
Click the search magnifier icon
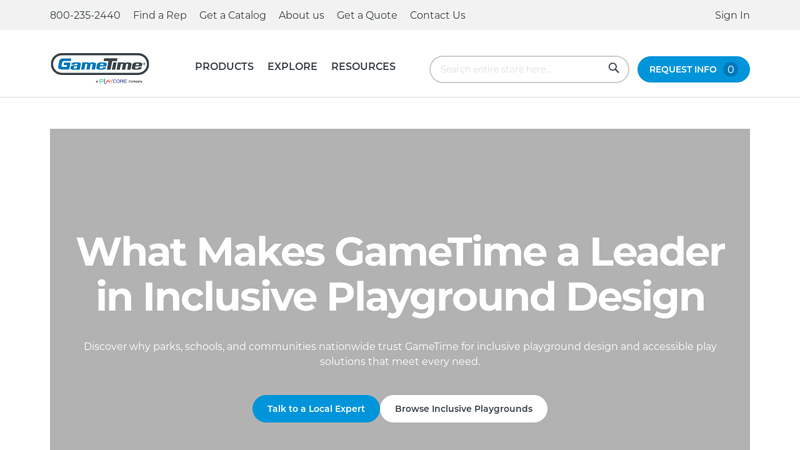613,68
